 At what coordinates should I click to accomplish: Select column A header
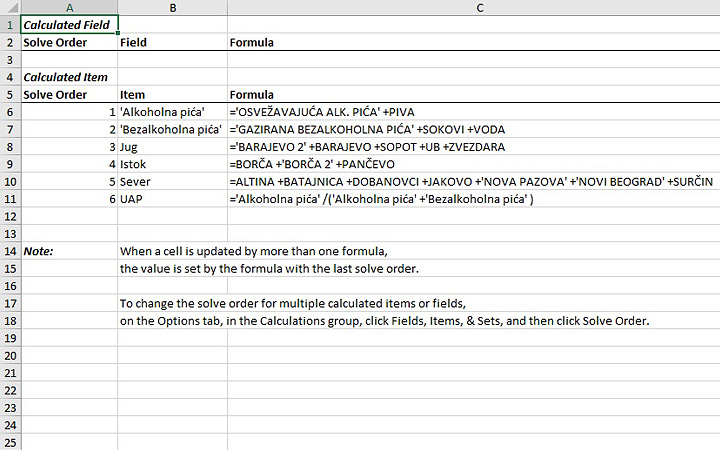69,7
